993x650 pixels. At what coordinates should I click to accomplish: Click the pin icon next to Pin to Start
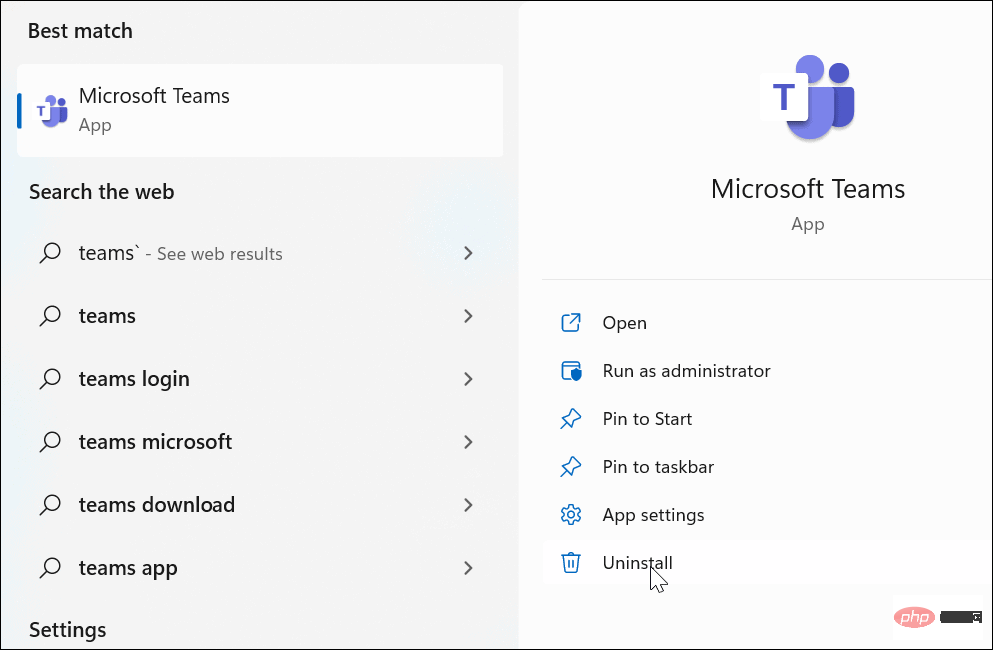tap(571, 419)
